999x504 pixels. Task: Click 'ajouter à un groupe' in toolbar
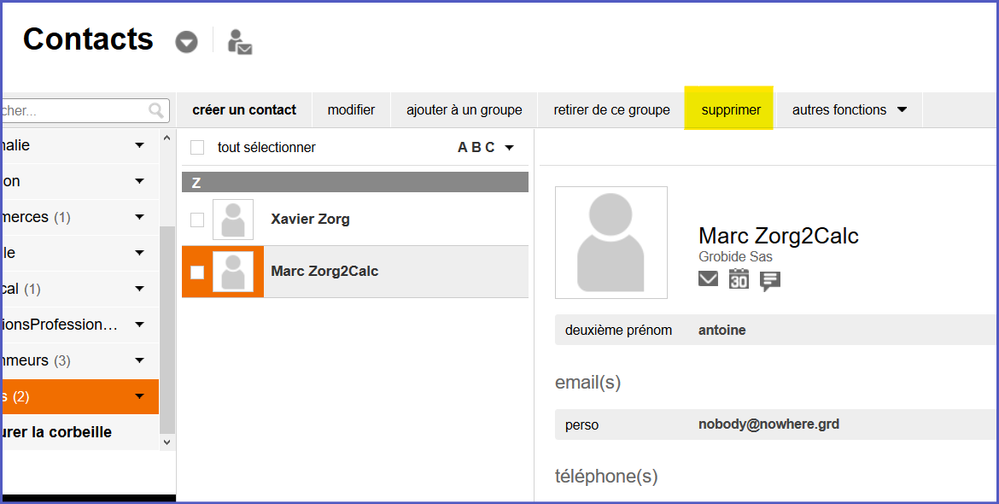pos(464,110)
